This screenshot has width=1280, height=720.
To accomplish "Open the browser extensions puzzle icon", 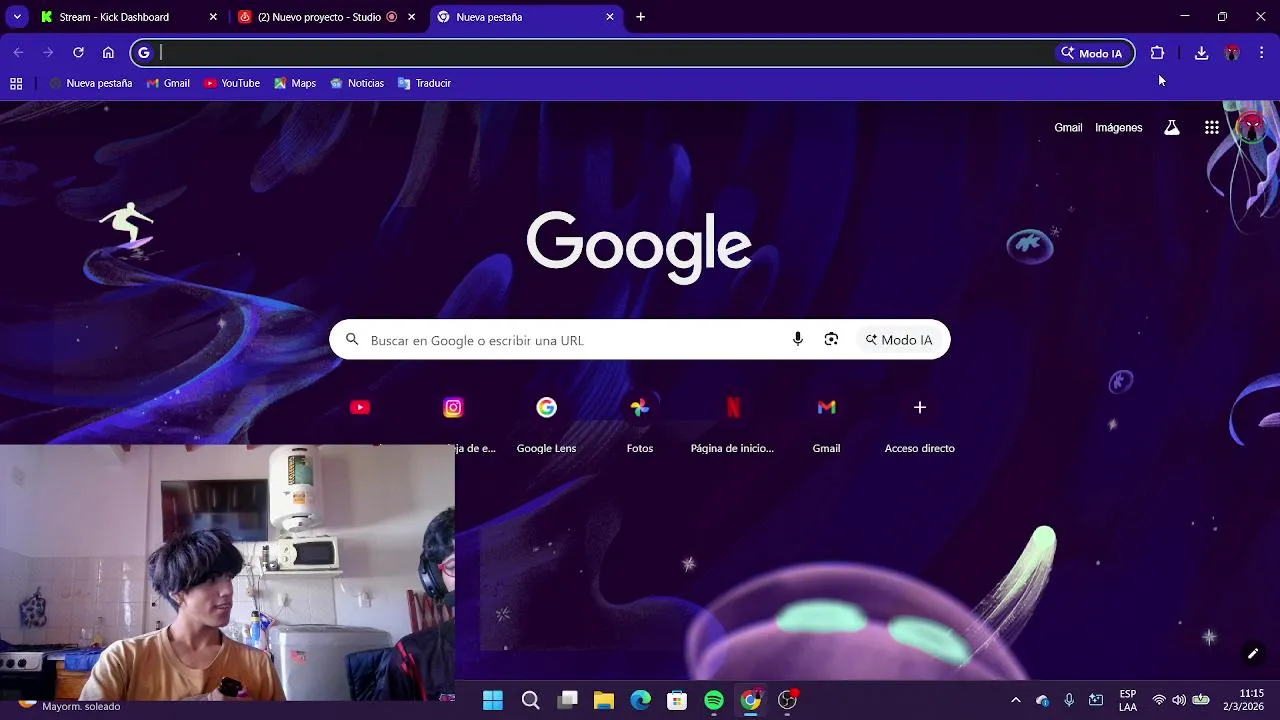I will [x=1157, y=53].
